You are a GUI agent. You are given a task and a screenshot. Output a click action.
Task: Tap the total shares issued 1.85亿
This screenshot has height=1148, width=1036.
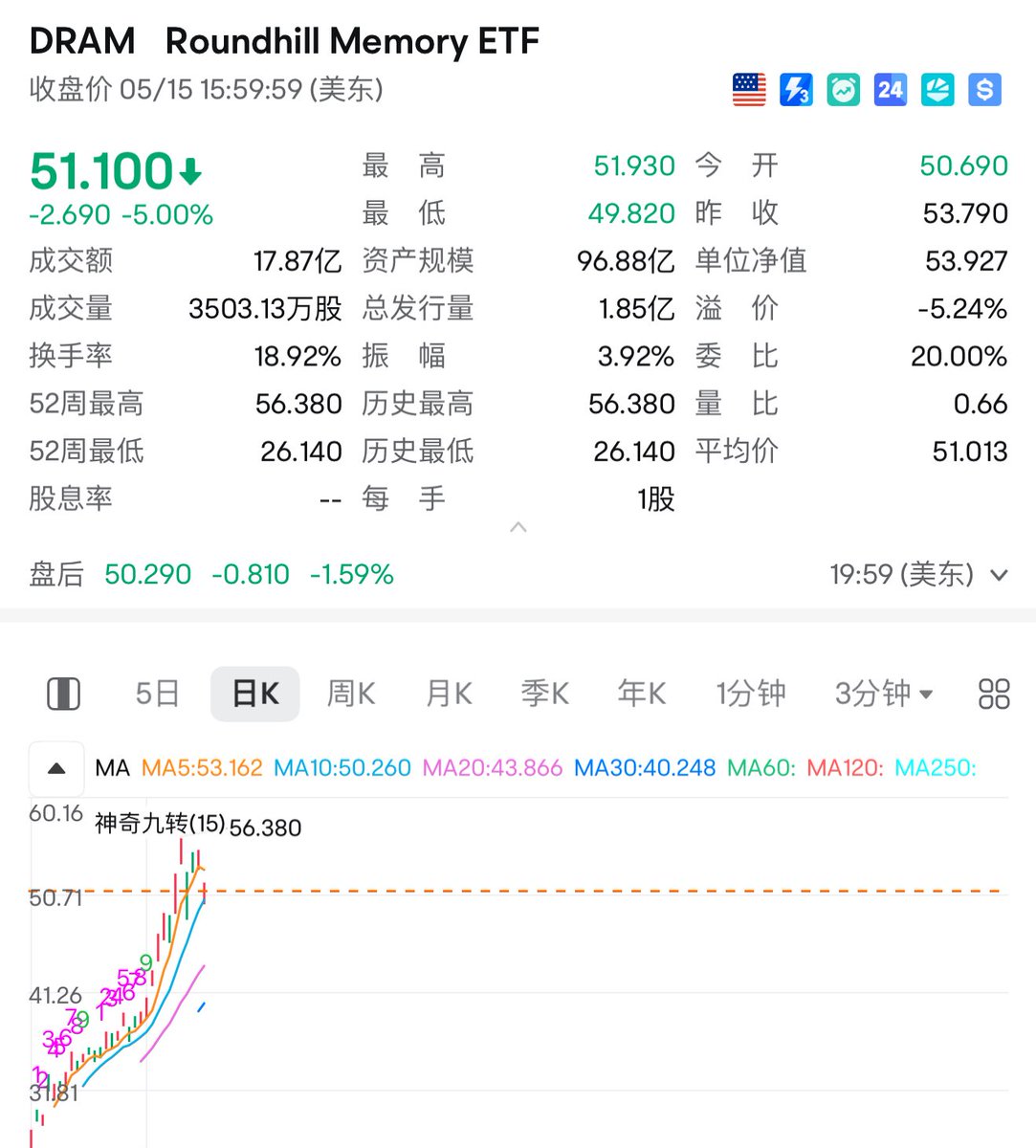(x=637, y=308)
